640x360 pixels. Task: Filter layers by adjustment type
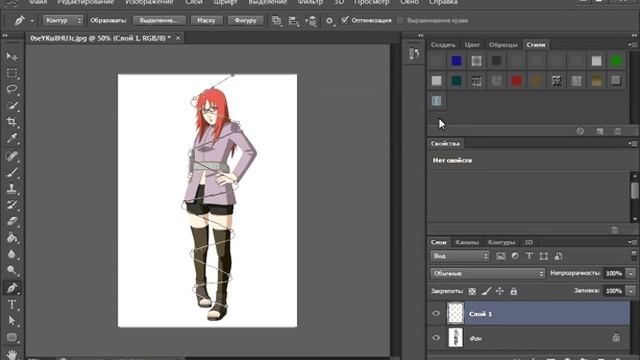[x=515, y=256]
